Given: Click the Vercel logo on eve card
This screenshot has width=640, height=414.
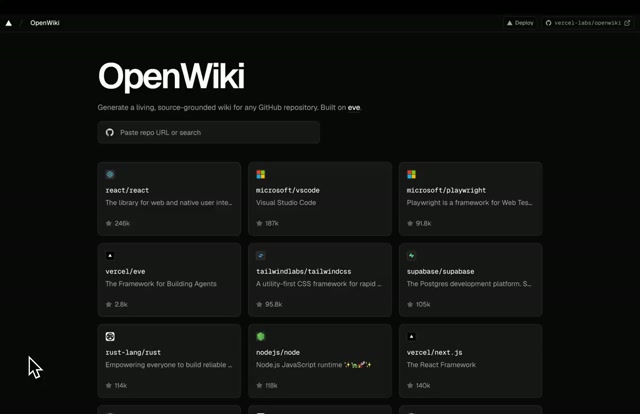Looking at the screenshot, I should pos(110,256).
